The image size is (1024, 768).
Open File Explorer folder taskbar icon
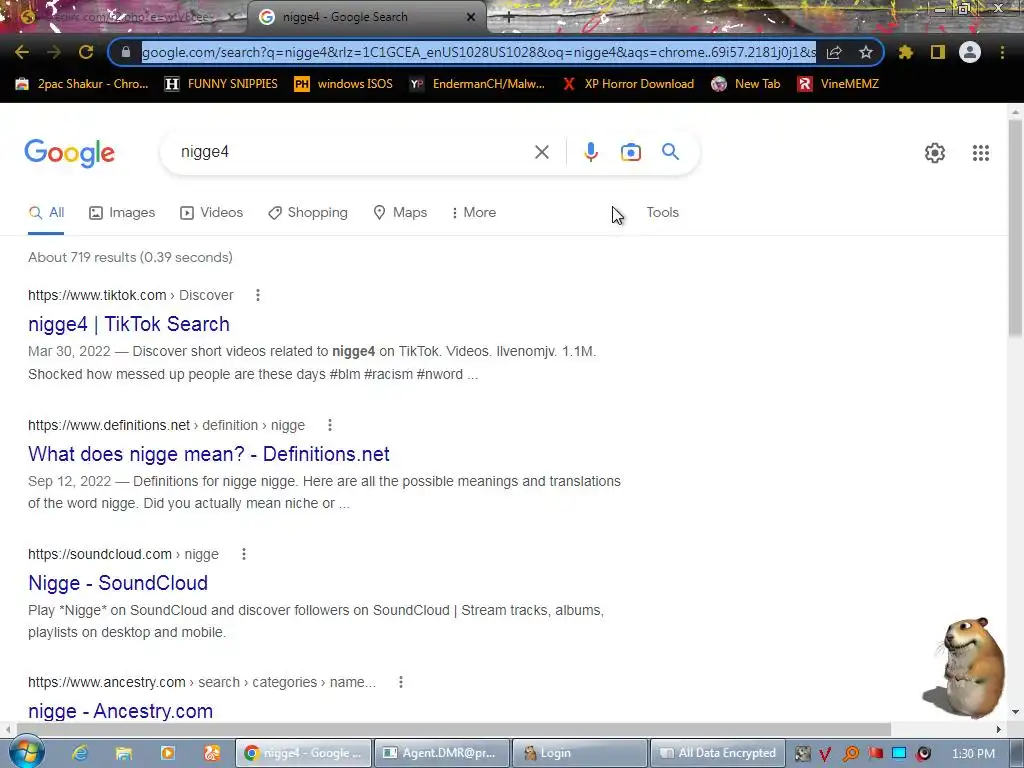coord(123,753)
